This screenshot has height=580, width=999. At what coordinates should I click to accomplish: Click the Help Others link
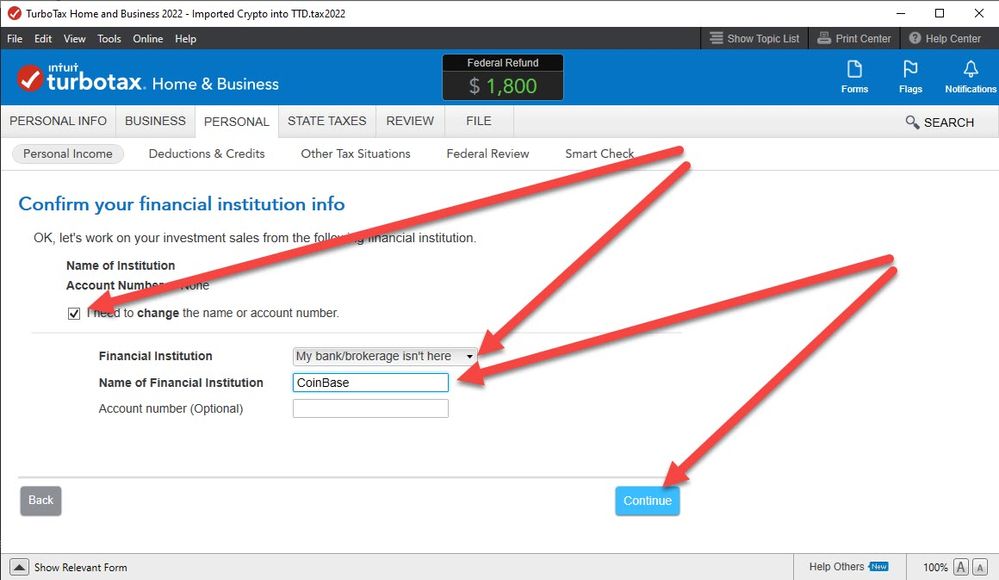point(837,567)
